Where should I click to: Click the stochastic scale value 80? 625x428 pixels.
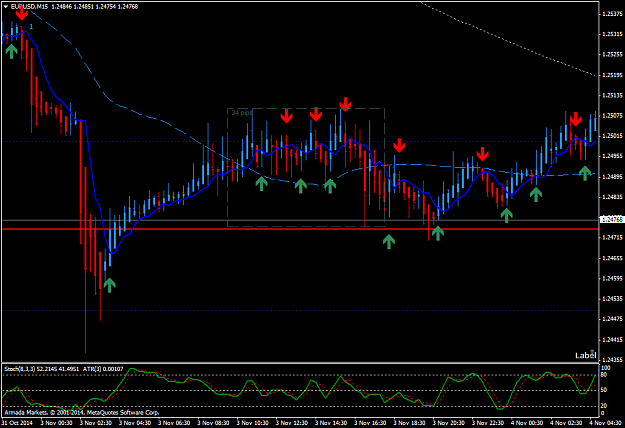[x=604, y=375]
